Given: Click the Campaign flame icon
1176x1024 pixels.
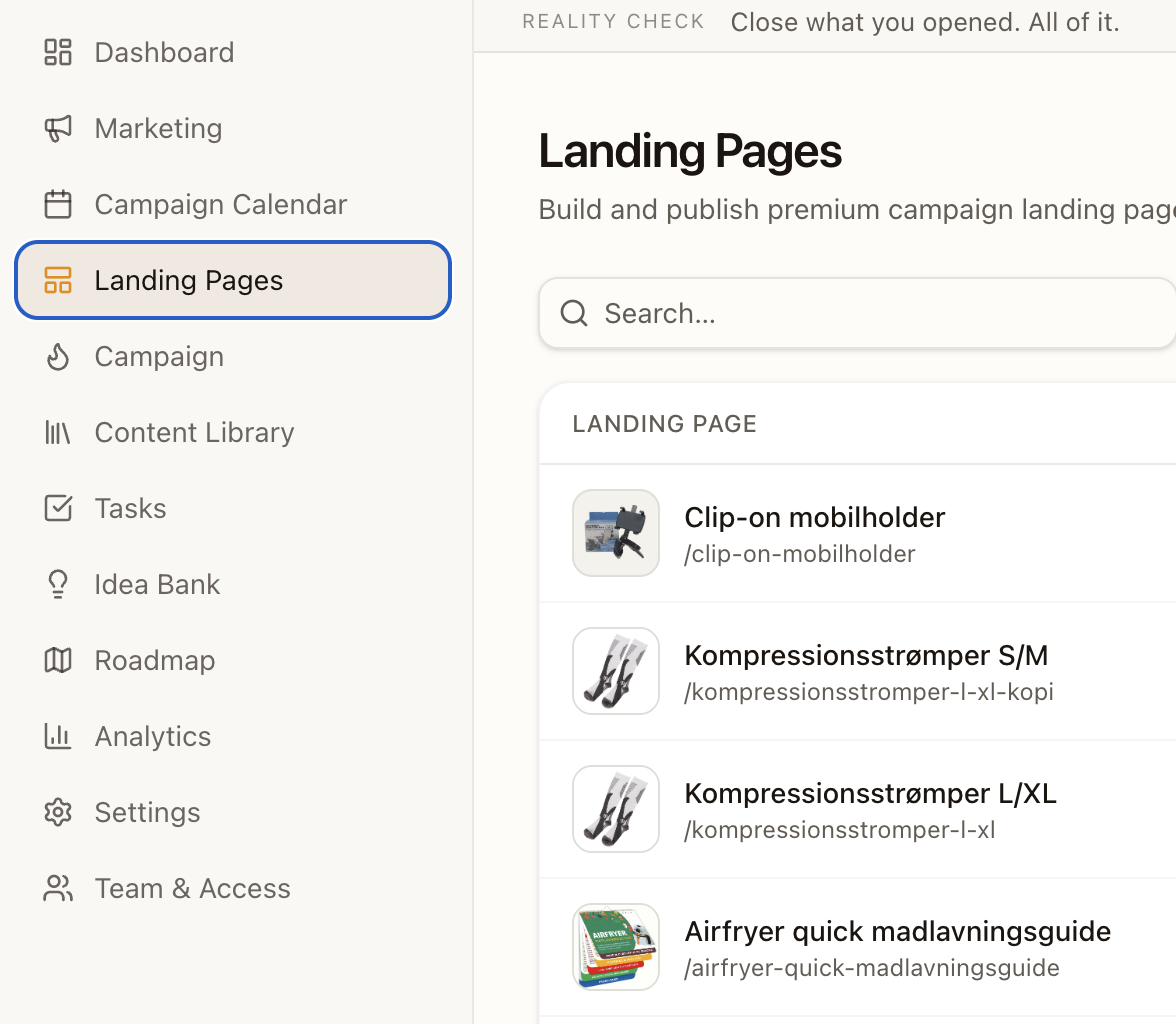Looking at the screenshot, I should pyautogui.click(x=58, y=356).
